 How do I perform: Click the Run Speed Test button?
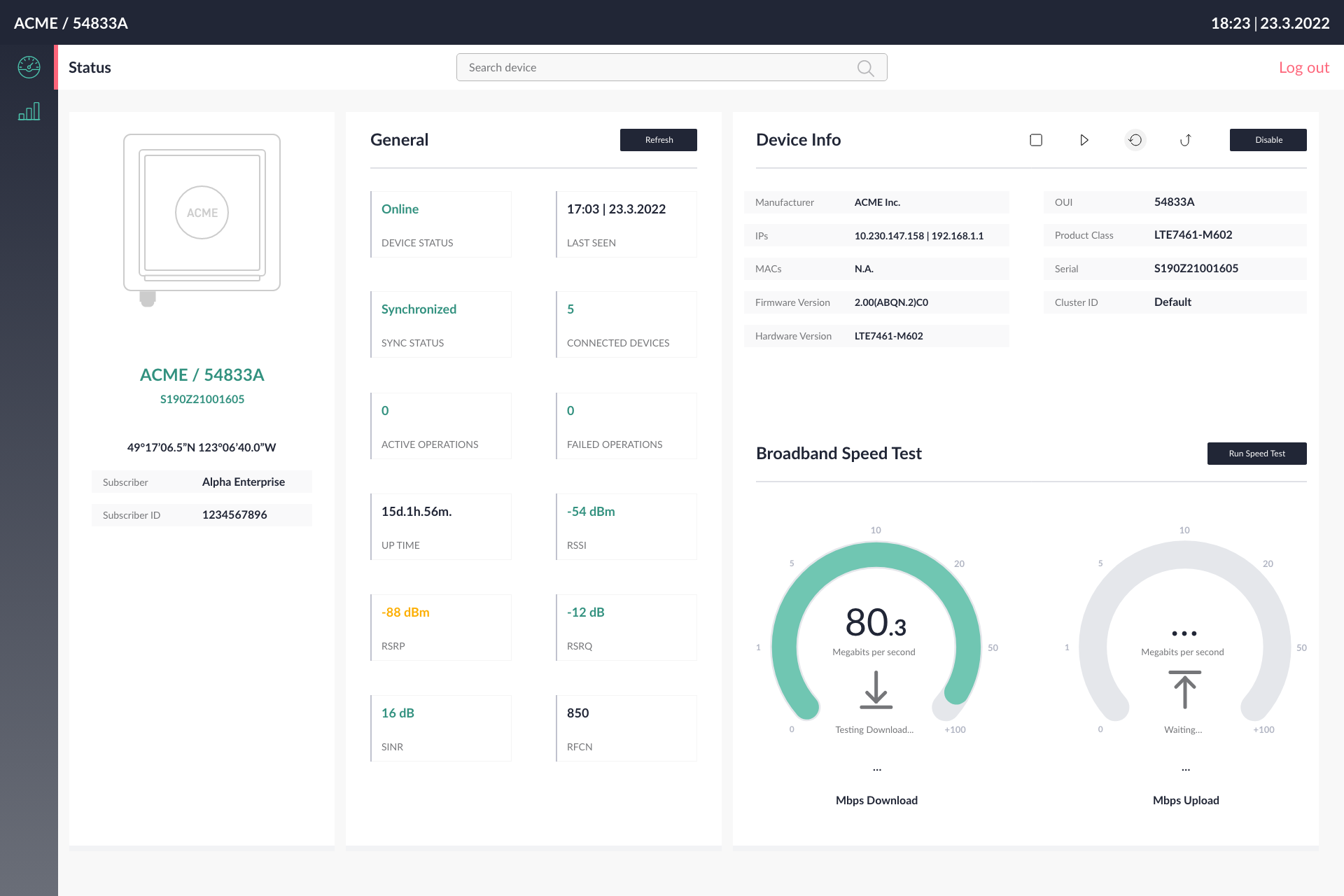pyautogui.click(x=1256, y=452)
